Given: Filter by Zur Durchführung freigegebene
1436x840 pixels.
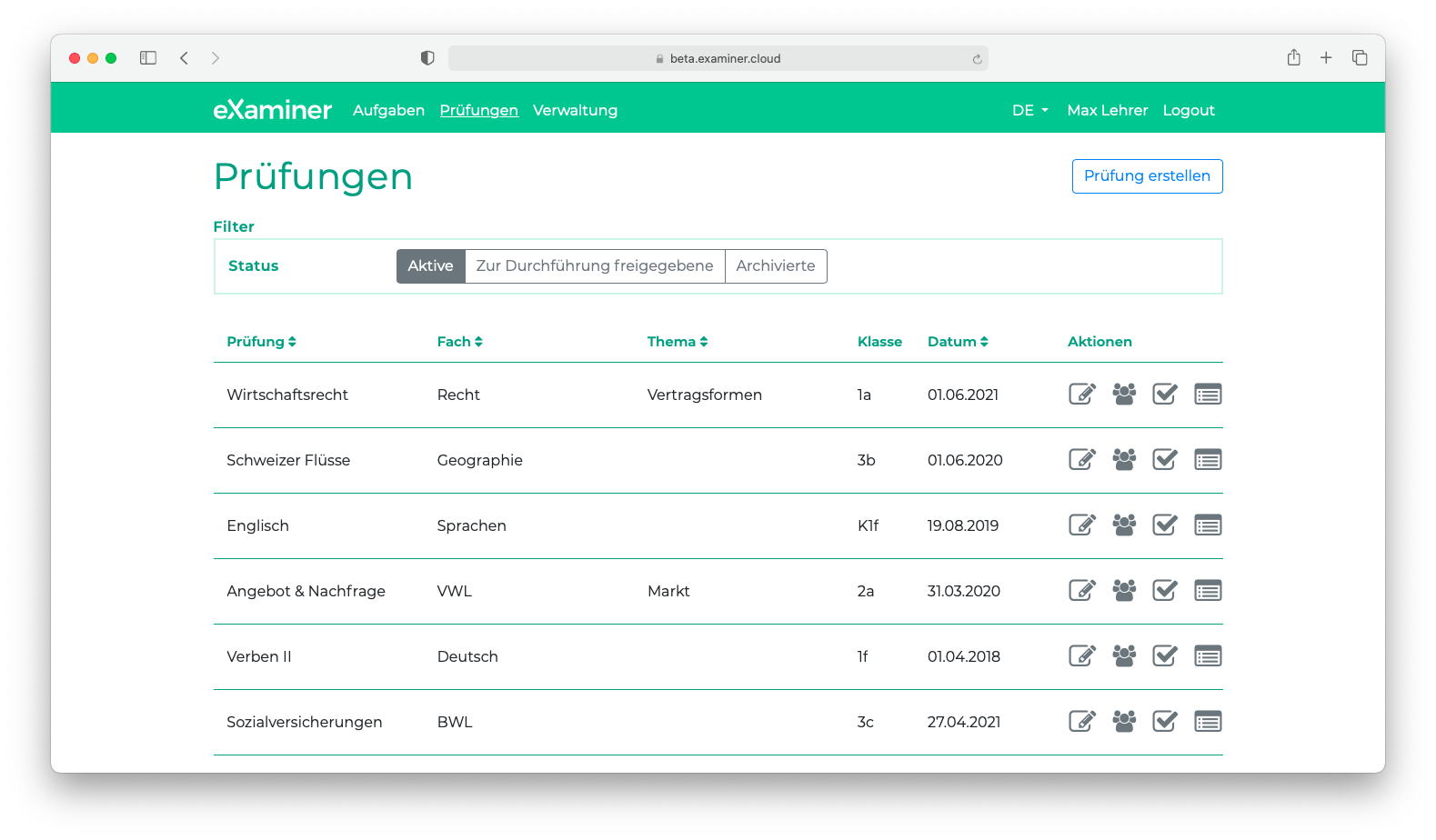Looking at the screenshot, I should tap(595, 266).
